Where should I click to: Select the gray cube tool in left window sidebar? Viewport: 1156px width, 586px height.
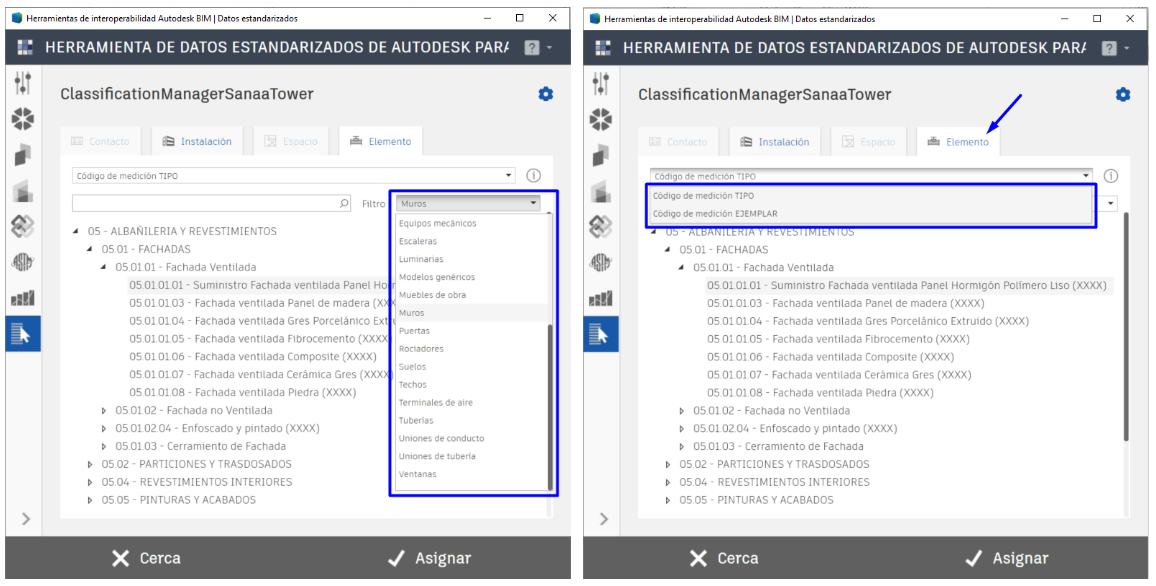click(x=23, y=190)
